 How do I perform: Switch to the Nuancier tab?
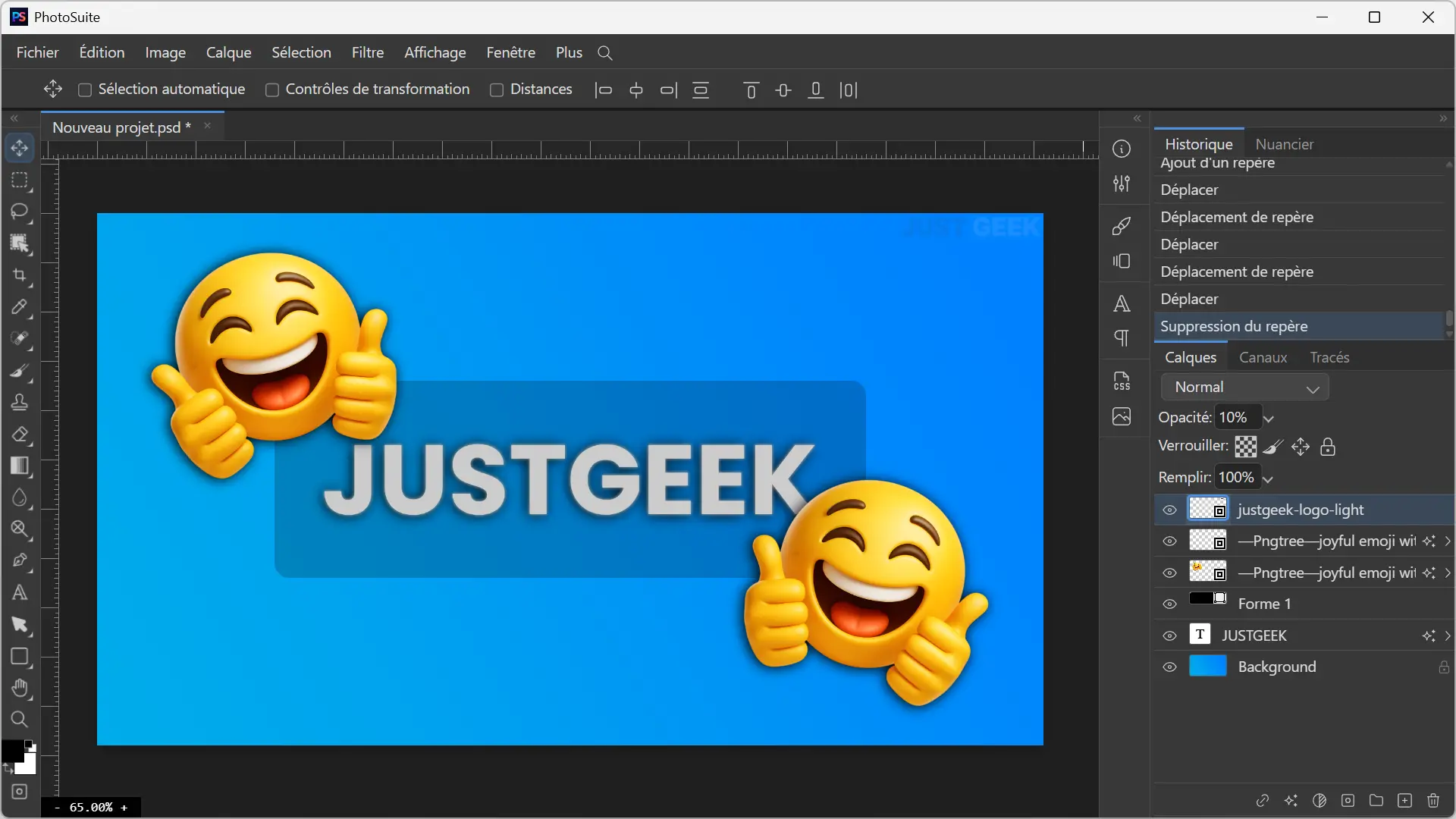[x=1284, y=144]
